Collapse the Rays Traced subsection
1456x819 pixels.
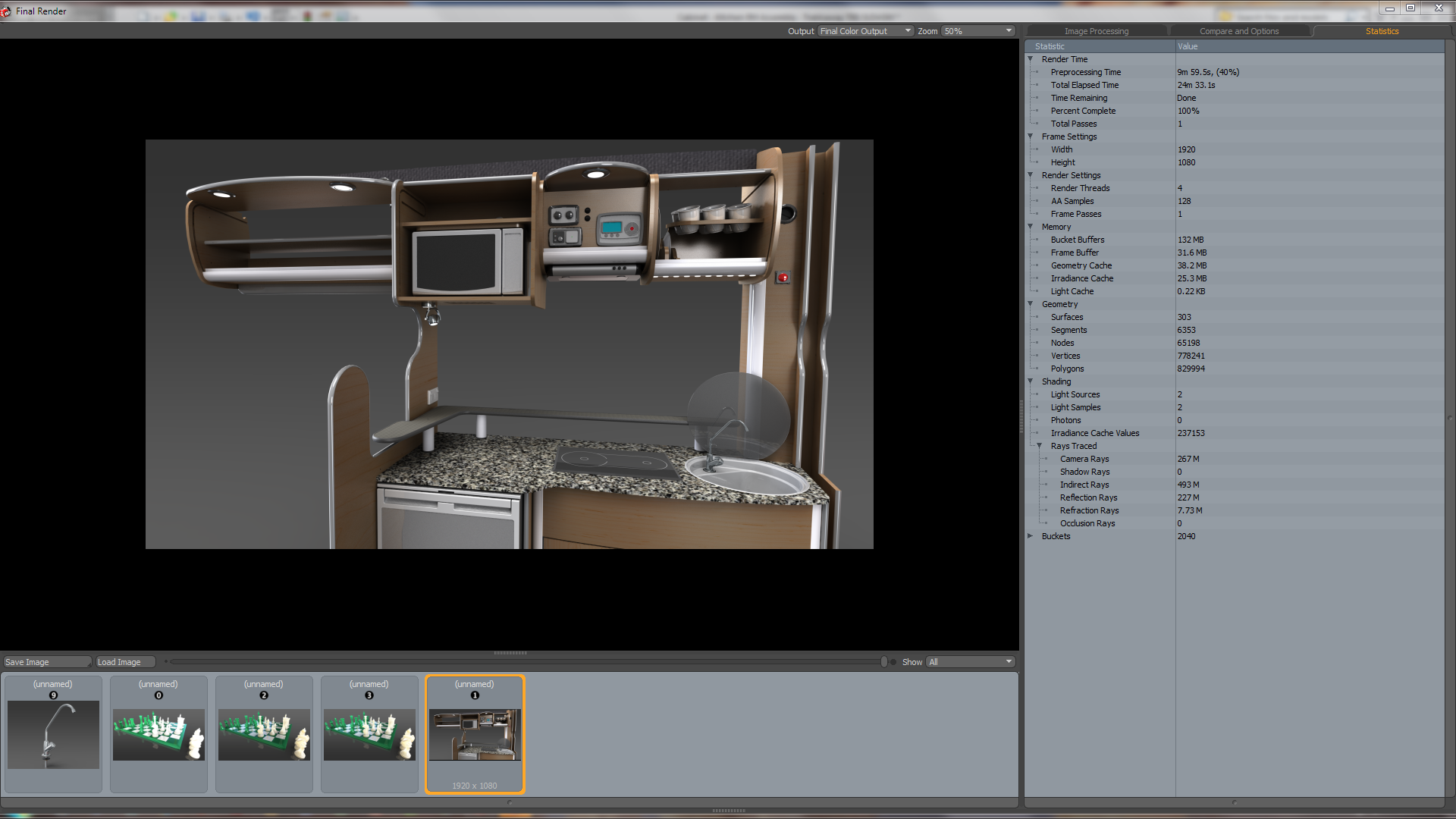(1040, 446)
